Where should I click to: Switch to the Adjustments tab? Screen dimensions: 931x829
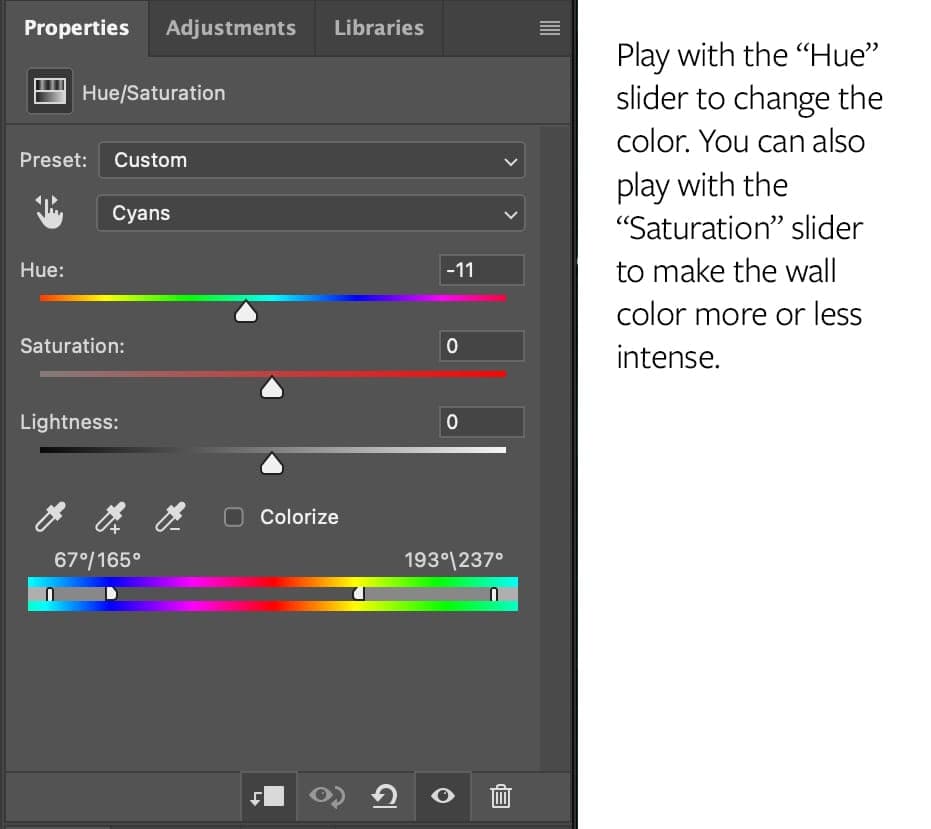coord(231,28)
